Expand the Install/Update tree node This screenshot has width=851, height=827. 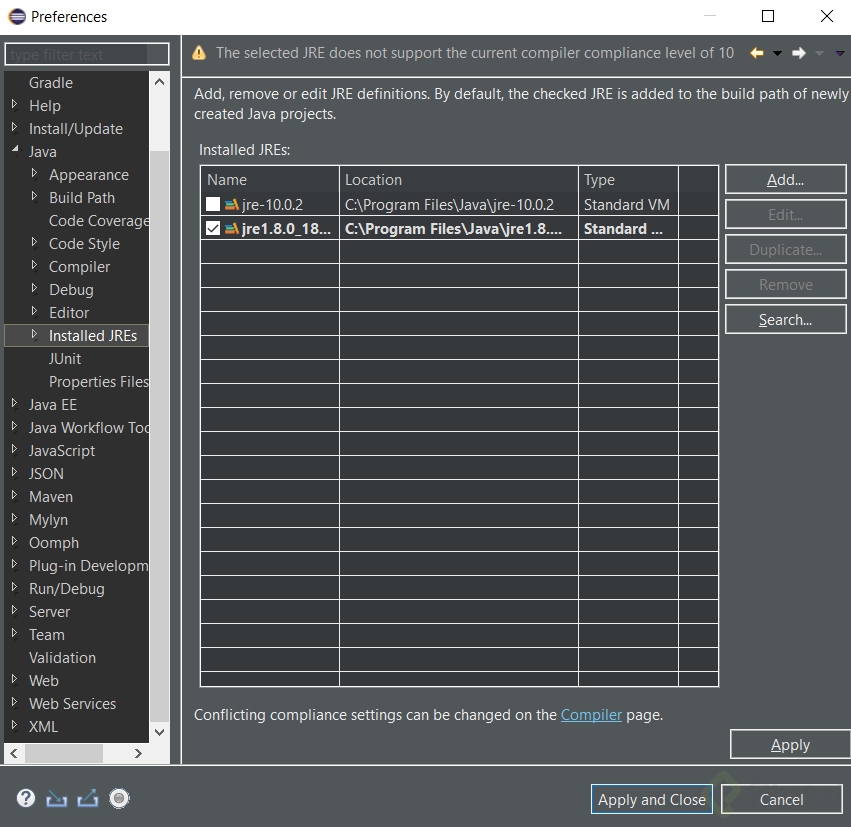15,127
